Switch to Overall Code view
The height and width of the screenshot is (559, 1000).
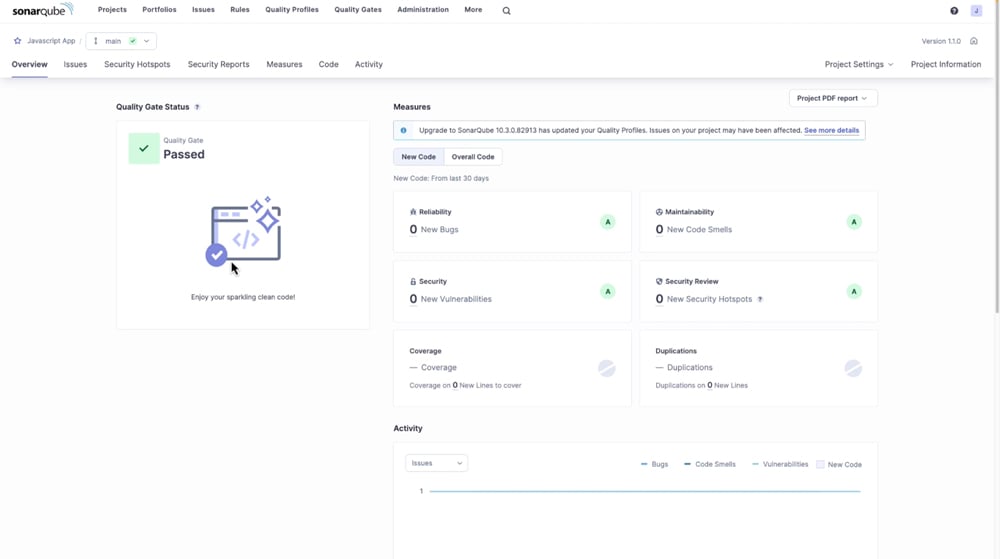(x=473, y=157)
